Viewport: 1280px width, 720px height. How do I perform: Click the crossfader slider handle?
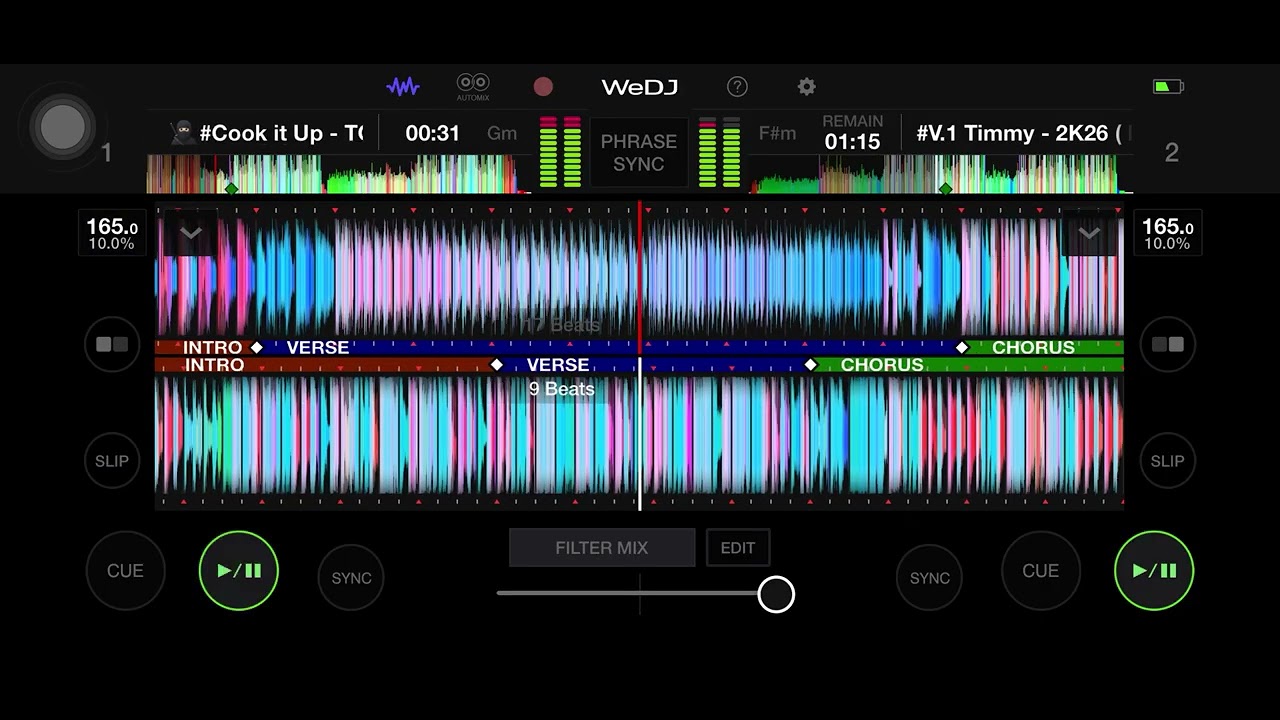point(776,594)
